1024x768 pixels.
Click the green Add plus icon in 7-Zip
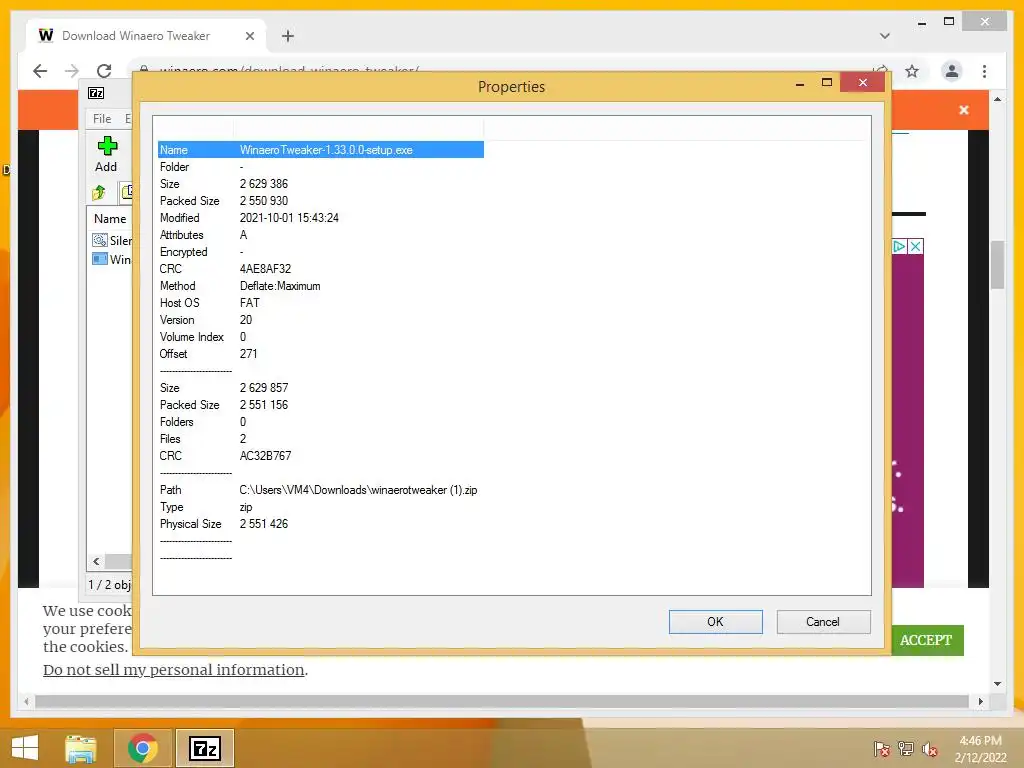coord(107,146)
